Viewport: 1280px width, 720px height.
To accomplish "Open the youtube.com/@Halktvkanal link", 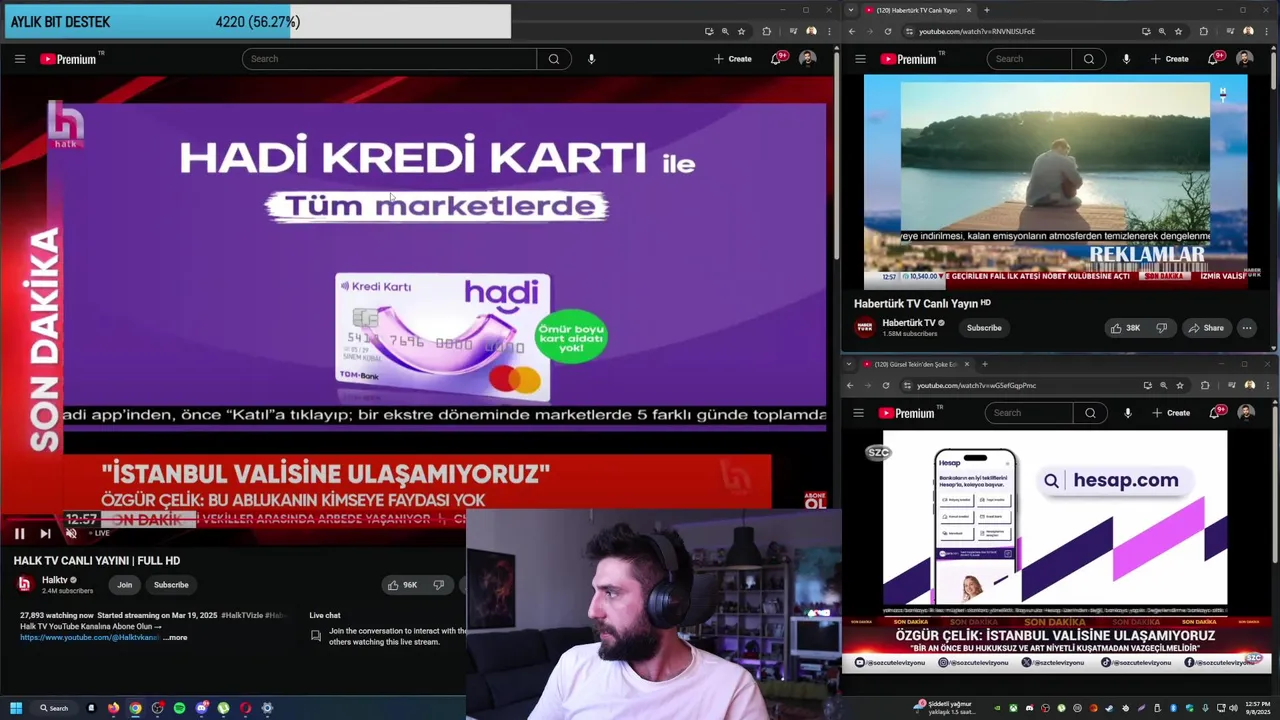I will (x=90, y=637).
